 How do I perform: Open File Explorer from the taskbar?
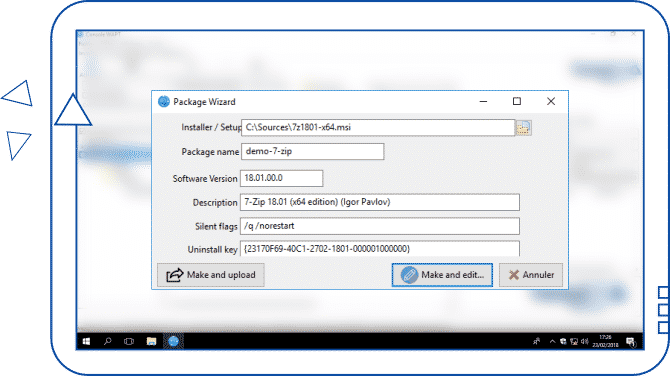(151, 341)
